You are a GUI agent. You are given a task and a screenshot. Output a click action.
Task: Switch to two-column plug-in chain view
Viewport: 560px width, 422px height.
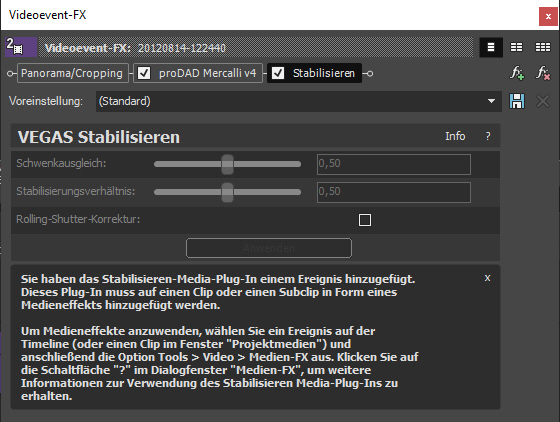(516, 47)
